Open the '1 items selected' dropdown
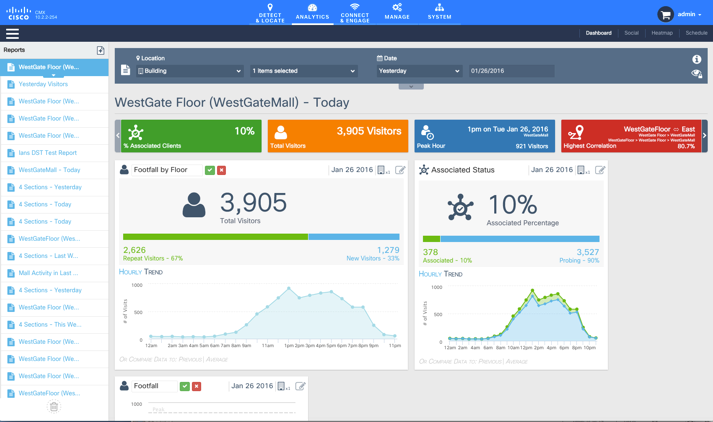Image resolution: width=713 pixels, height=422 pixels. coord(303,71)
